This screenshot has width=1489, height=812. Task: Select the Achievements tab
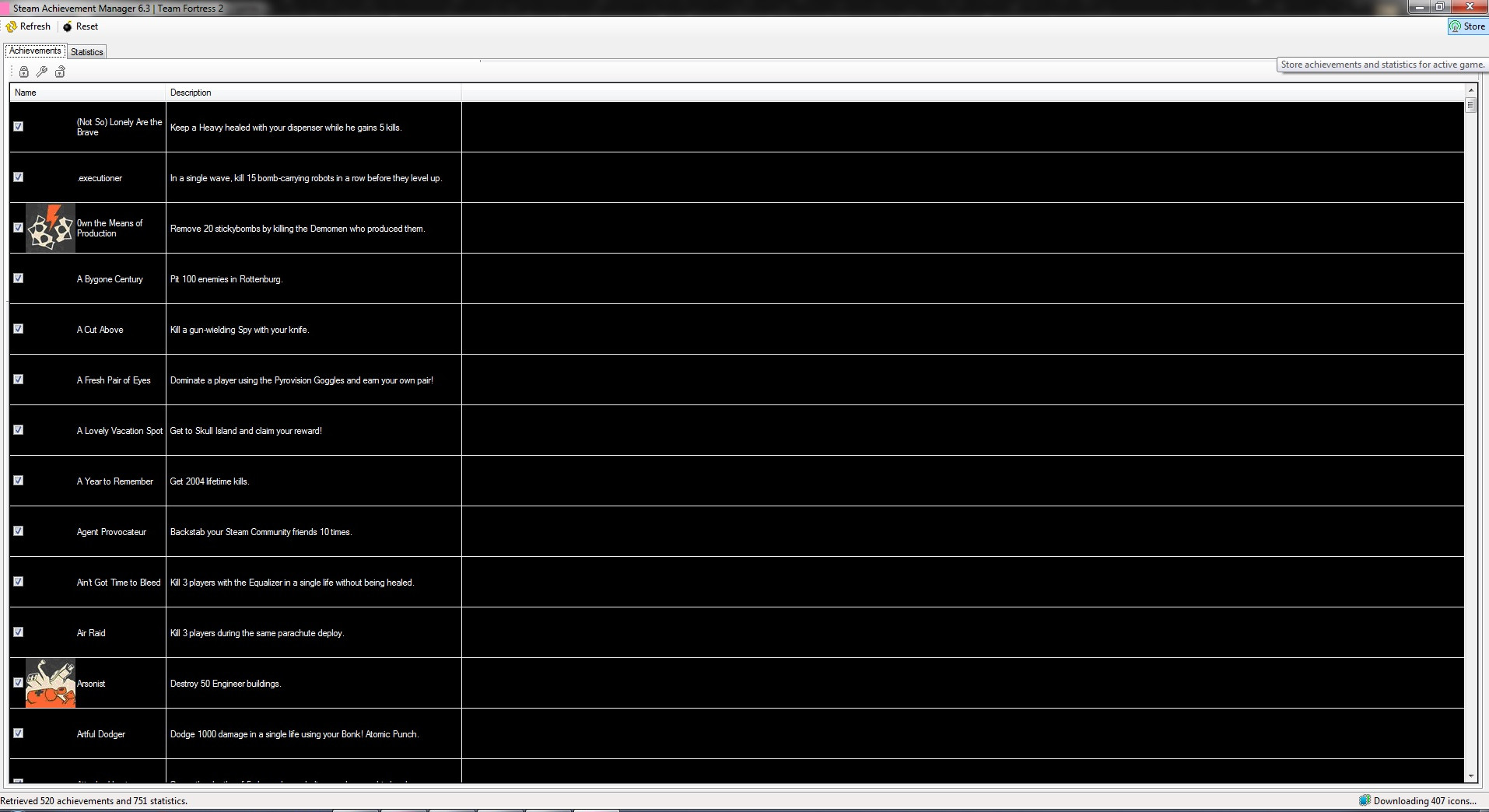tap(35, 51)
